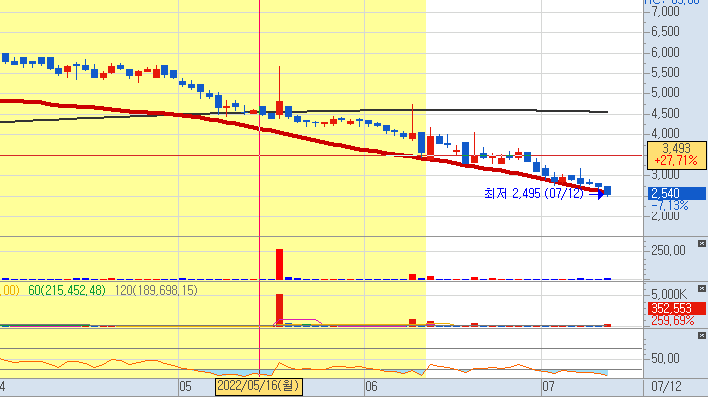
Task: Close the 5,000K volume panel
Action: coord(702,289)
